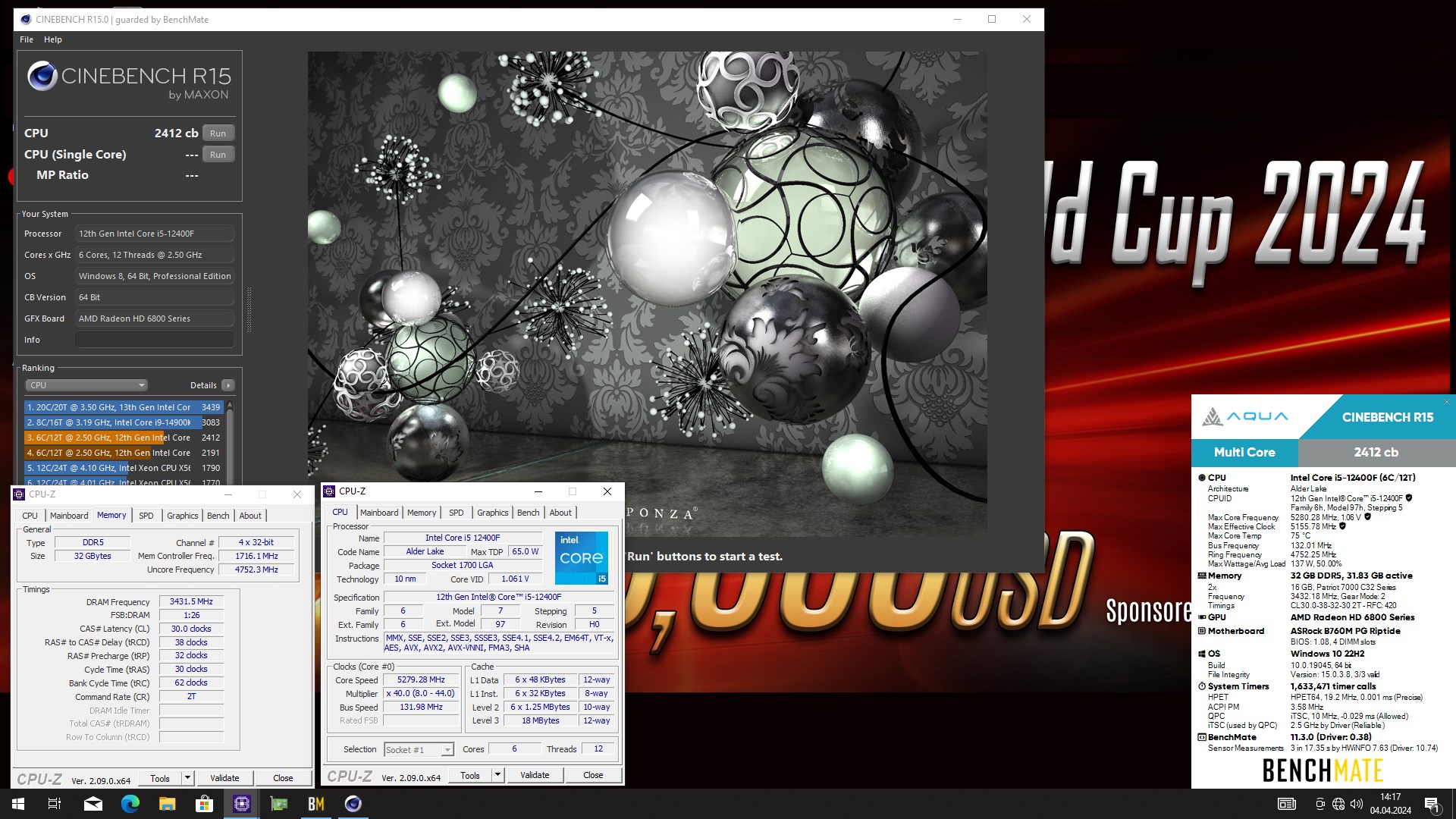Click the ranking Details arrow button
The width and height of the screenshot is (1456, 819).
coord(227,385)
